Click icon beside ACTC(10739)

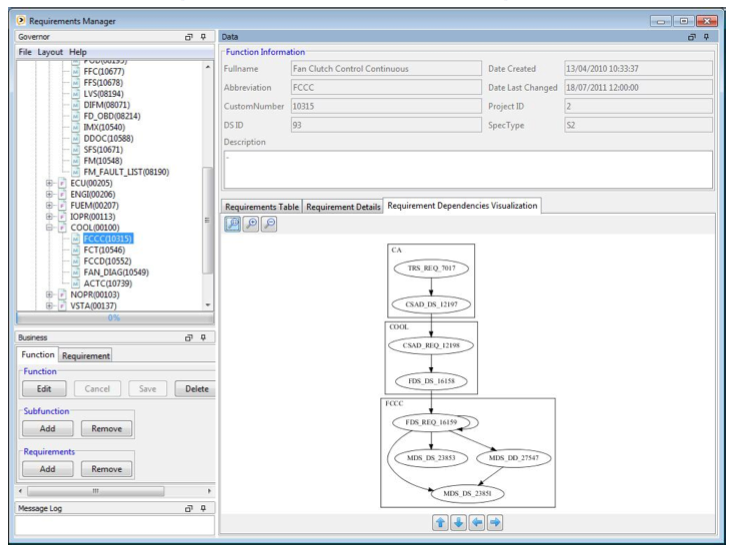point(76,283)
